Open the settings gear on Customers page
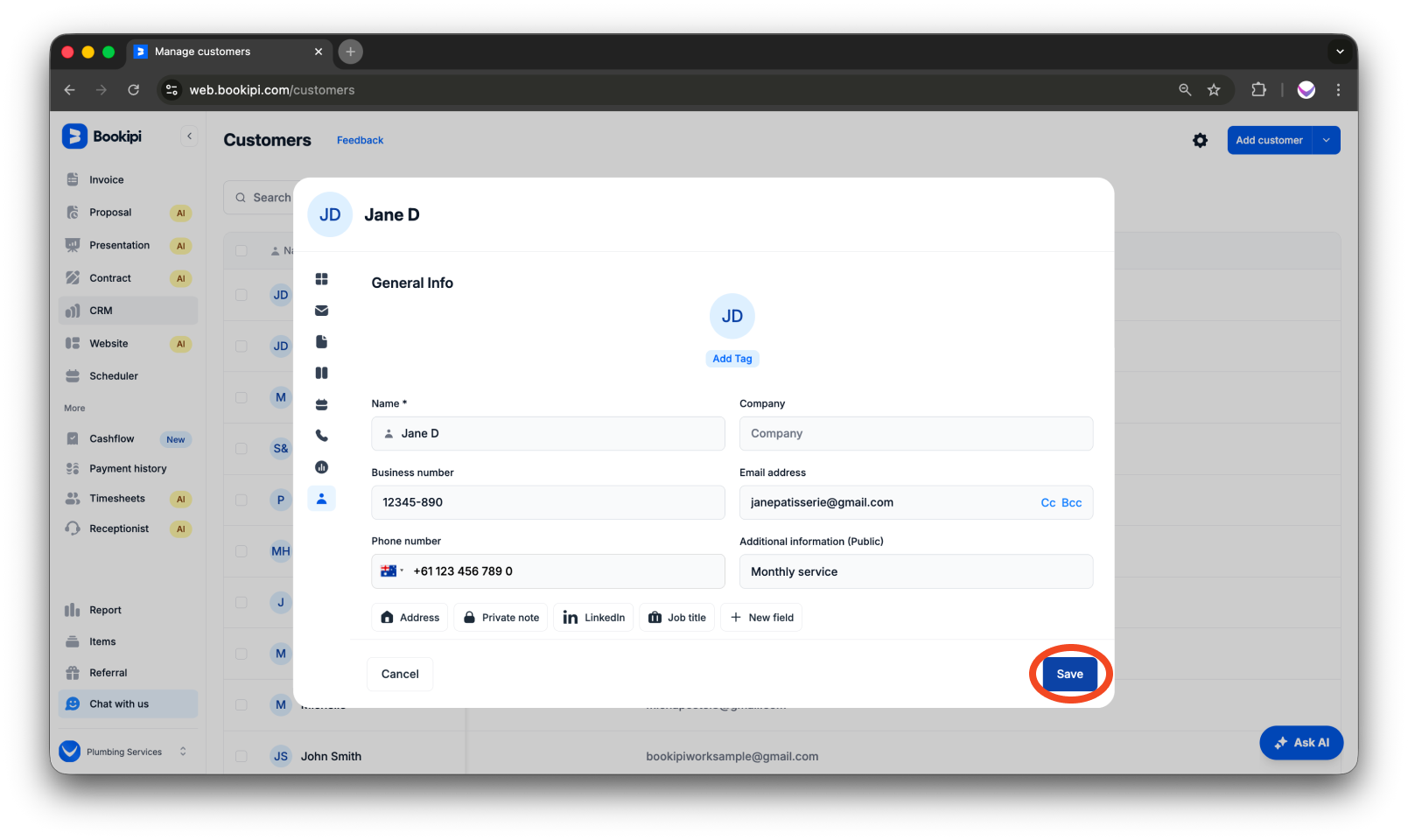The image size is (1408, 840). [x=1200, y=140]
